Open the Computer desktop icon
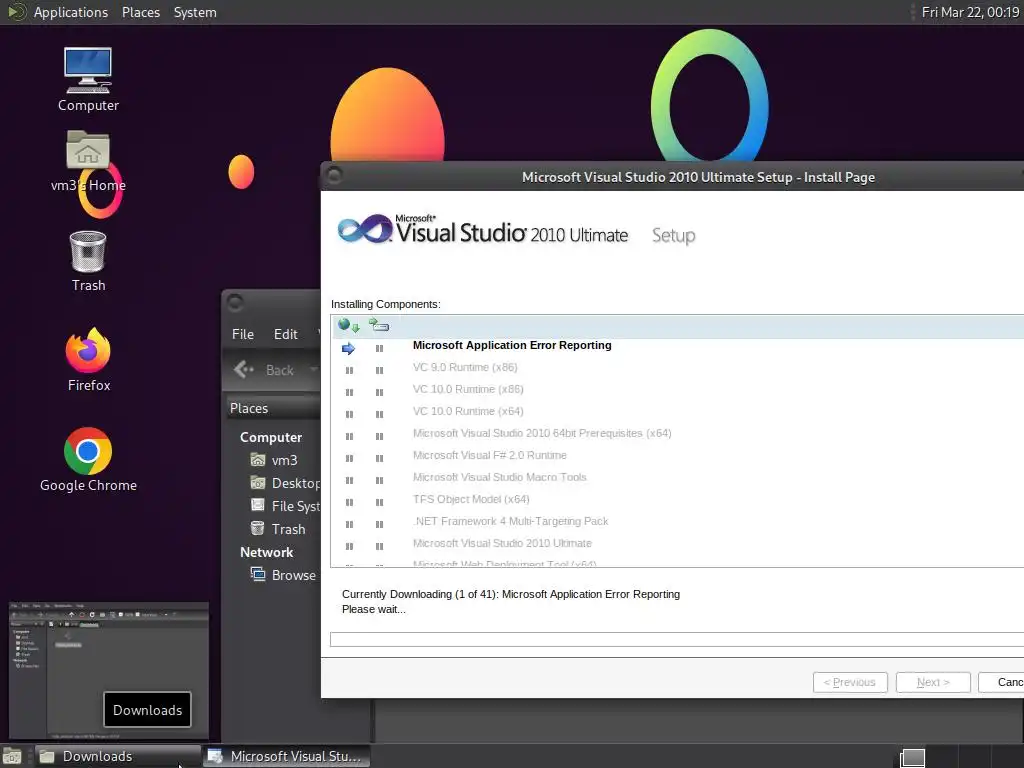 [88, 80]
